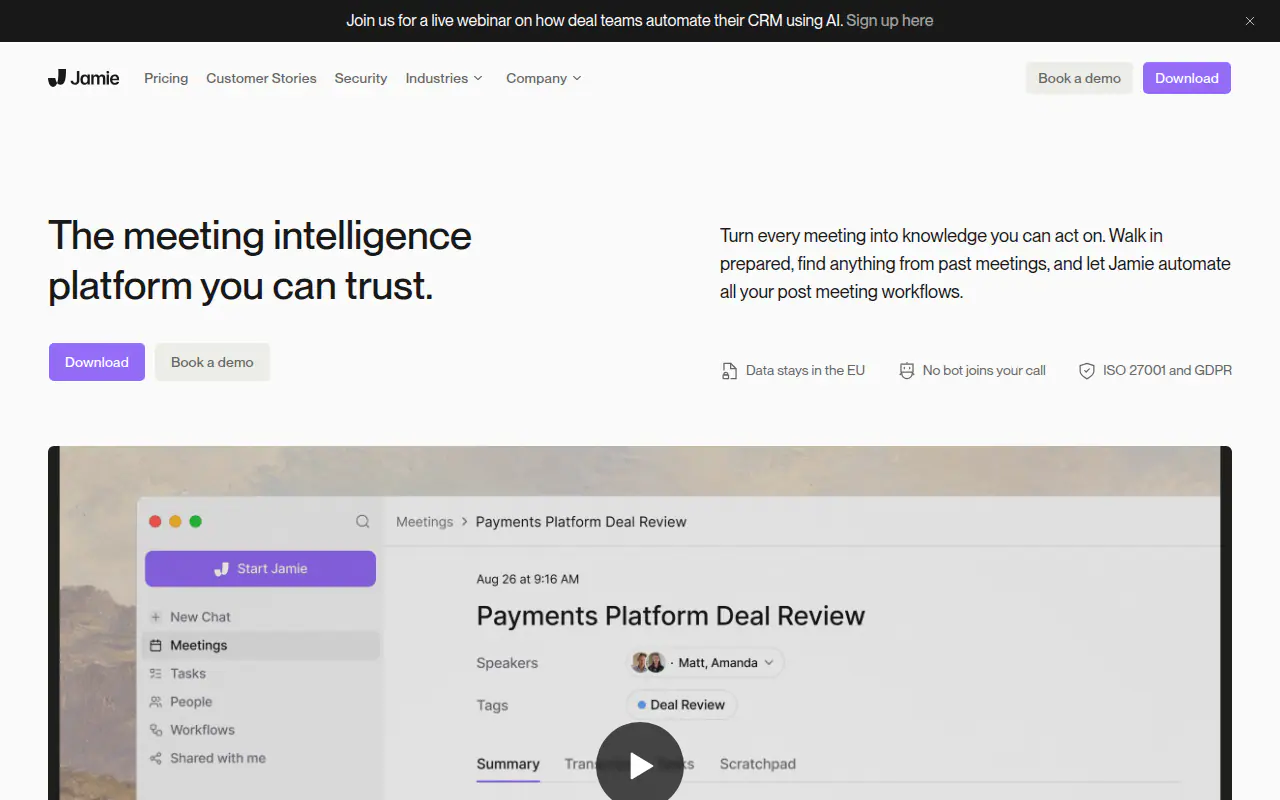Expand the Company dropdown menu
1280x800 pixels.
(x=544, y=78)
